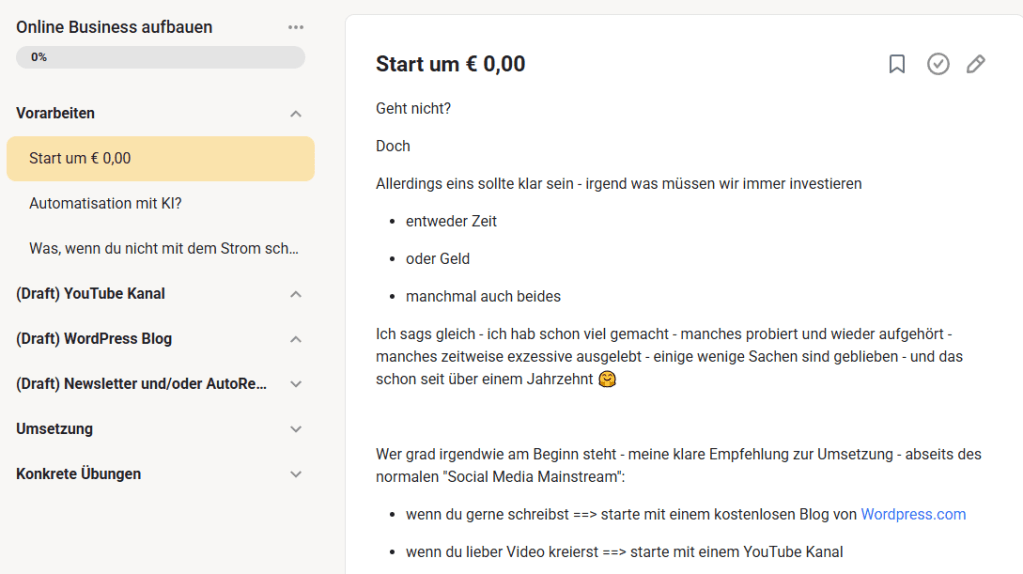
Task: Click the 0% course progress bar
Action: [160, 57]
